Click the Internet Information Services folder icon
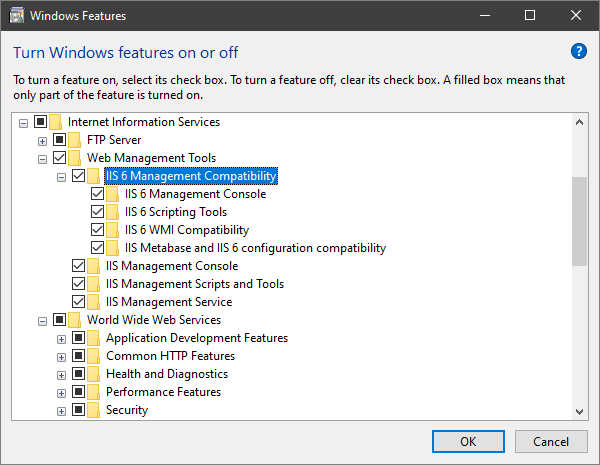600x465 pixels. pyautogui.click(x=56, y=122)
